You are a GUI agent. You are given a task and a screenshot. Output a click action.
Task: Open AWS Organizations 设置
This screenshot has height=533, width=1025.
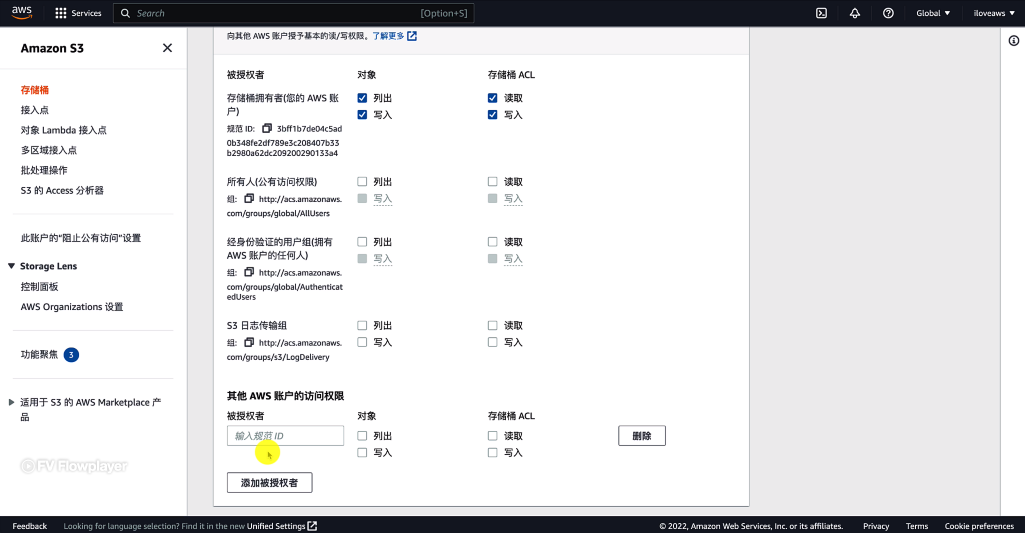[x=72, y=307]
